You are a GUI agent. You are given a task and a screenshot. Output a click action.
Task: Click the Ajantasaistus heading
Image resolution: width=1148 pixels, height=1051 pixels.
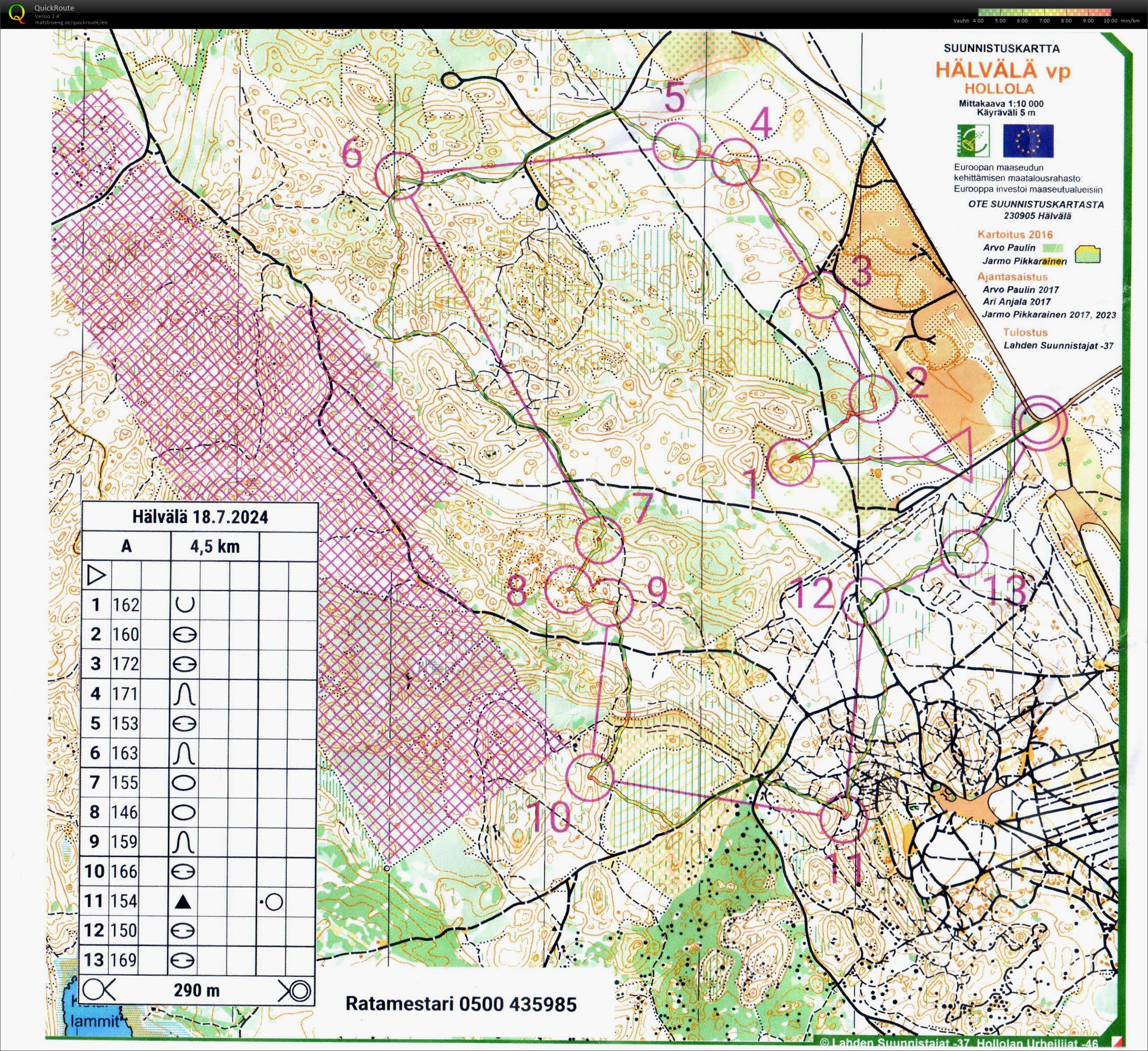tap(1012, 277)
